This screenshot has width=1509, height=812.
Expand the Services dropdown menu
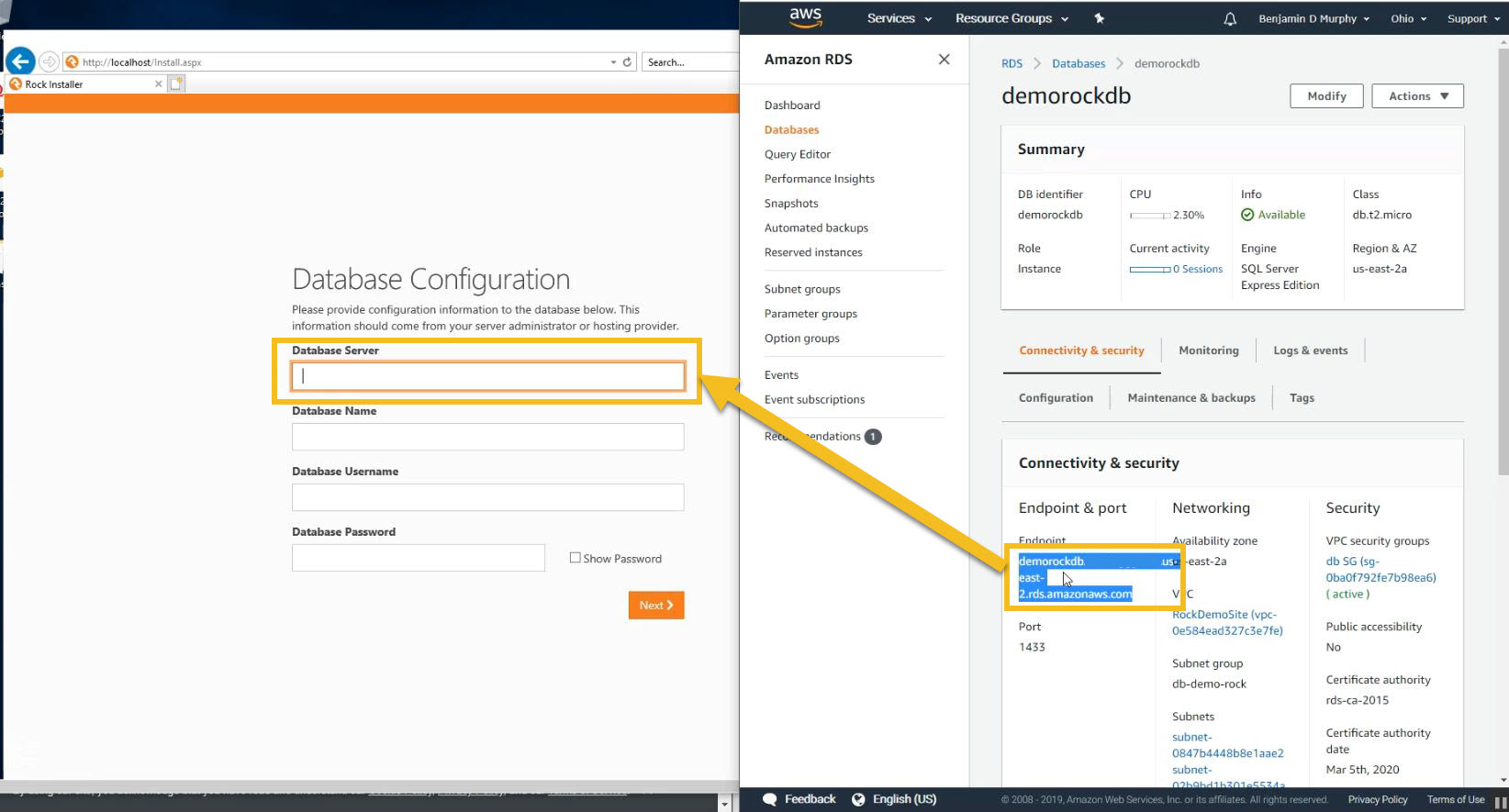(899, 18)
